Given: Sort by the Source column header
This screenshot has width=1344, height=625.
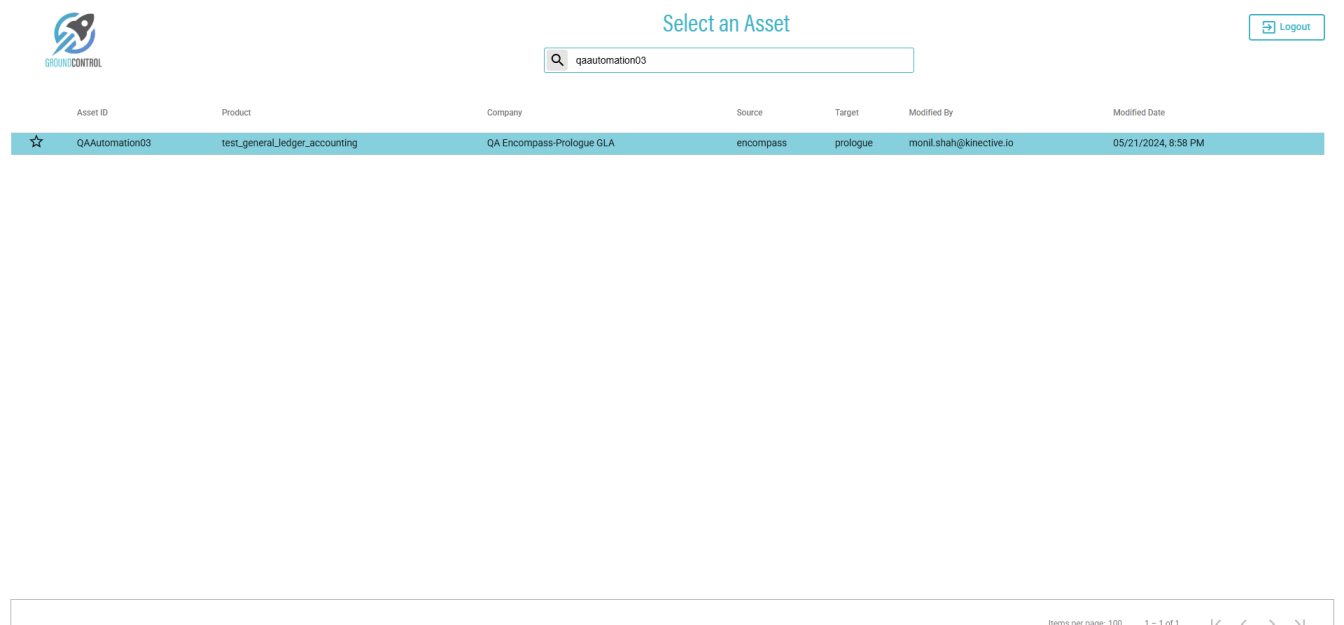Looking at the screenshot, I should [x=749, y=113].
